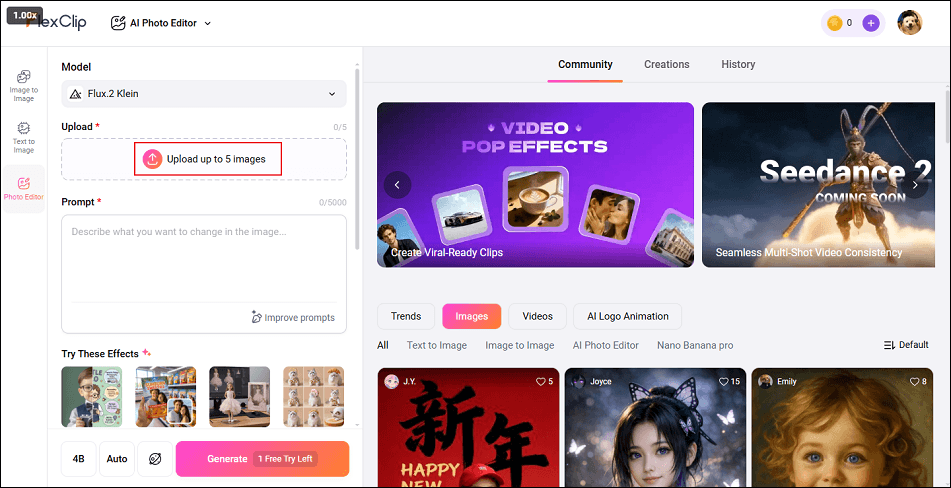Image resolution: width=951 pixels, height=488 pixels.
Task: Click the 0/5000 prompt character counter
Action: tap(333, 202)
